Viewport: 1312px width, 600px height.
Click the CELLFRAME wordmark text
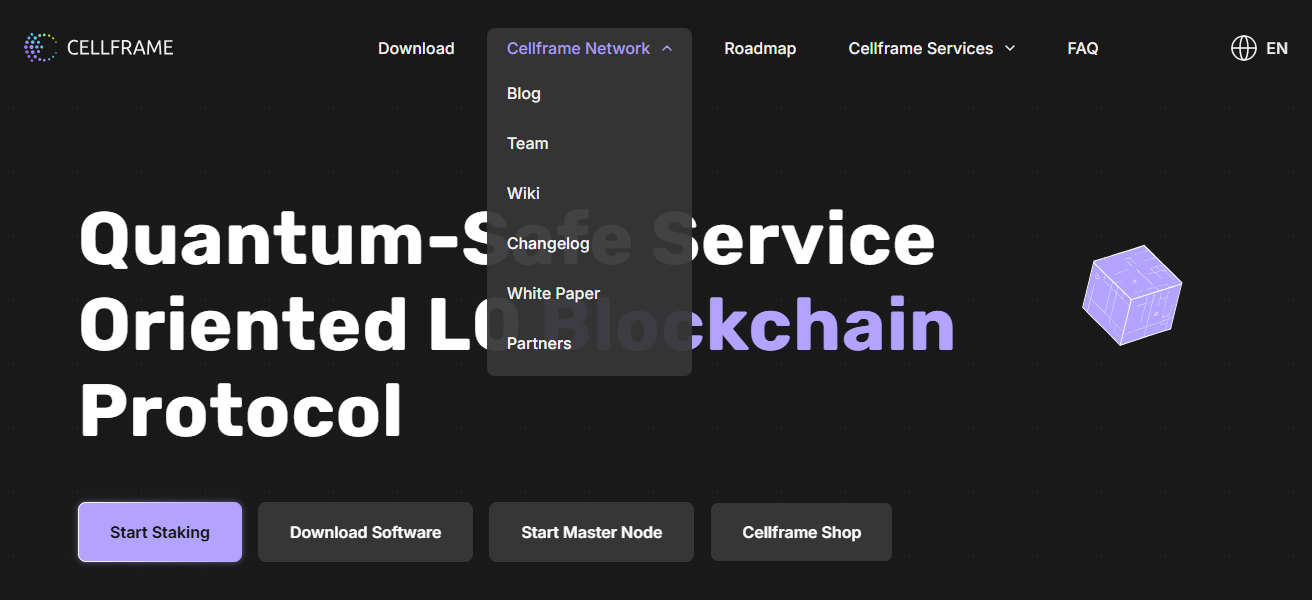[x=120, y=48]
